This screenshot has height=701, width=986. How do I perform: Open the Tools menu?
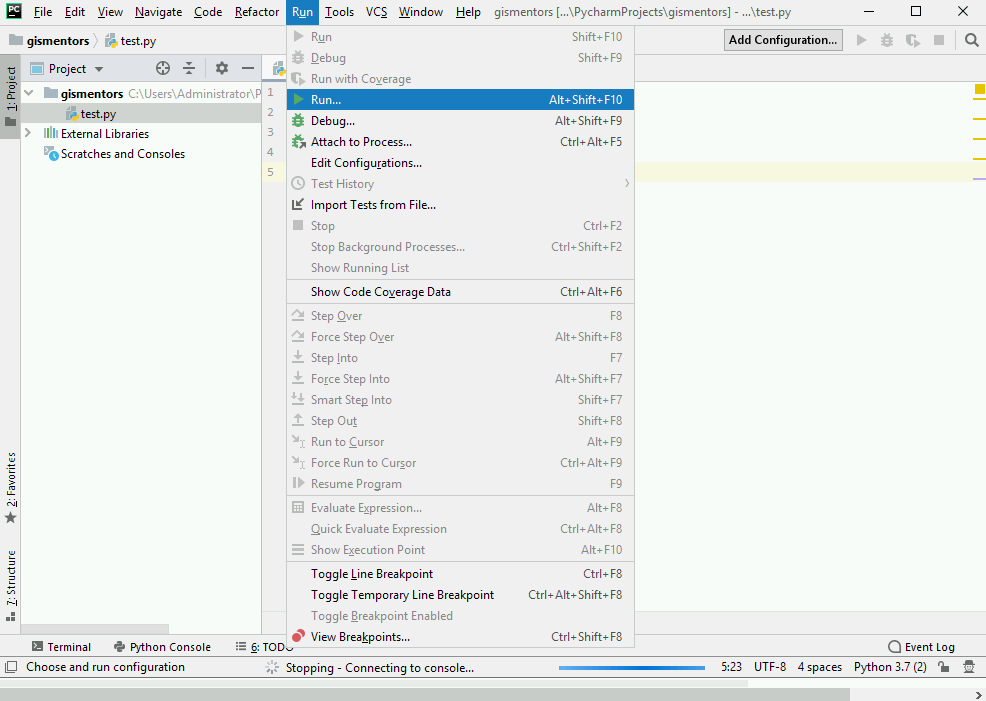339,12
